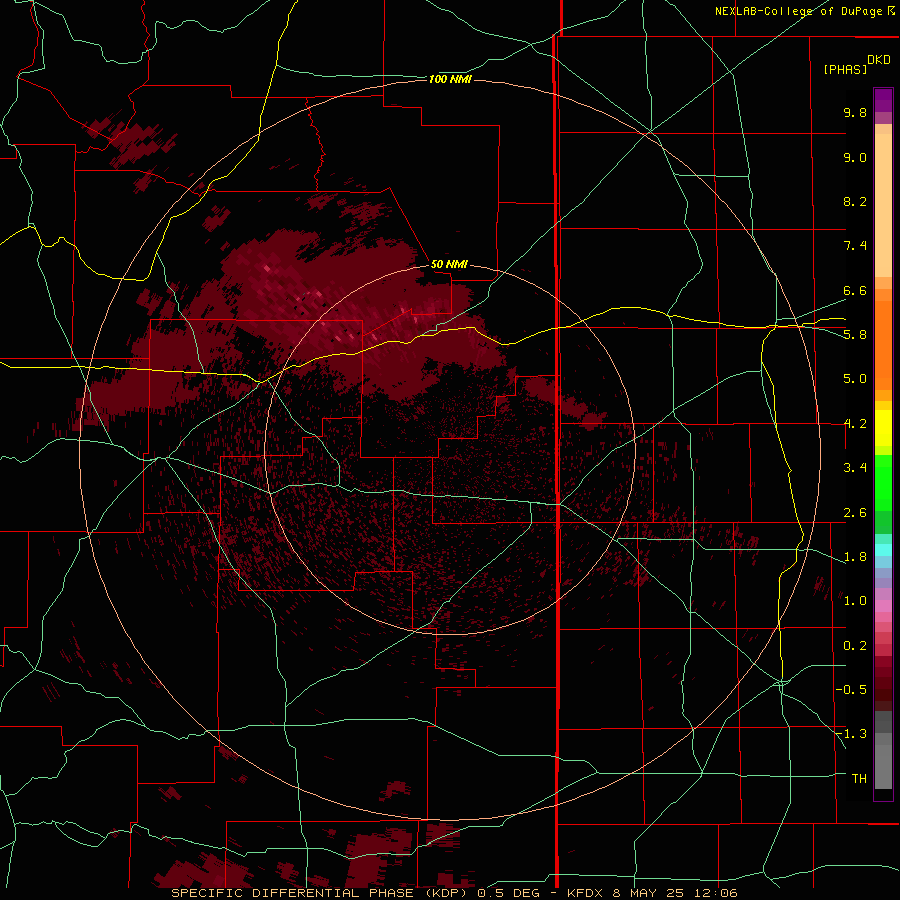This screenshot has width=900, height=900.
Task: Click the 1.0 value on the color scale
Action: click(855, 601)
